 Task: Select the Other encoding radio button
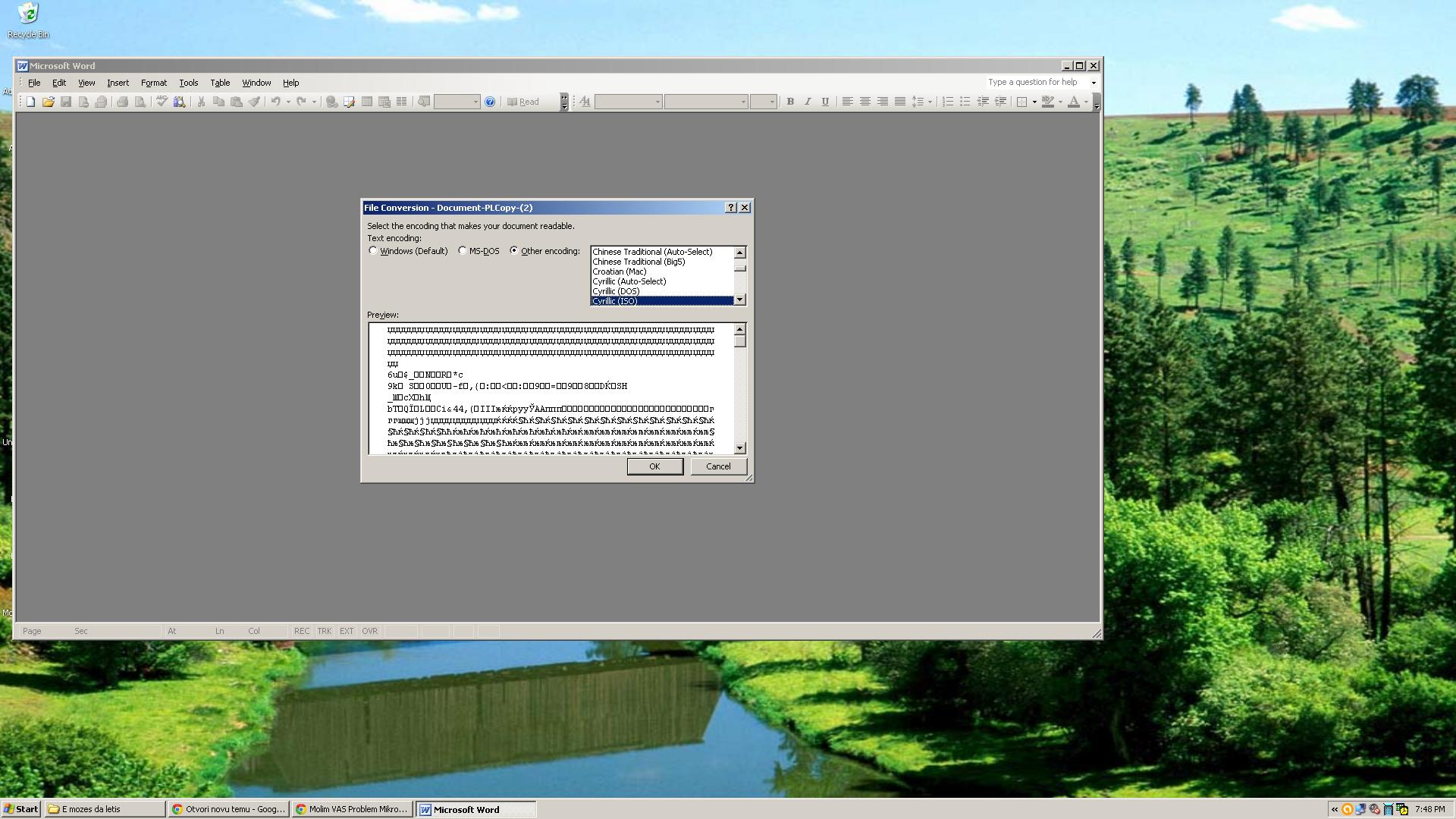point(514,250)
